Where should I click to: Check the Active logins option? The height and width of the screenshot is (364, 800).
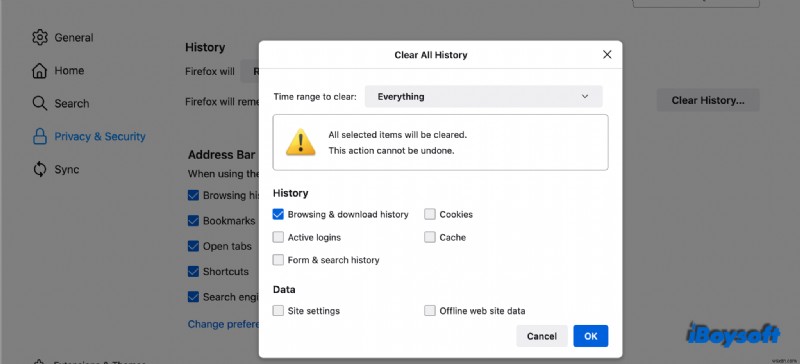[x=278, y=237]
